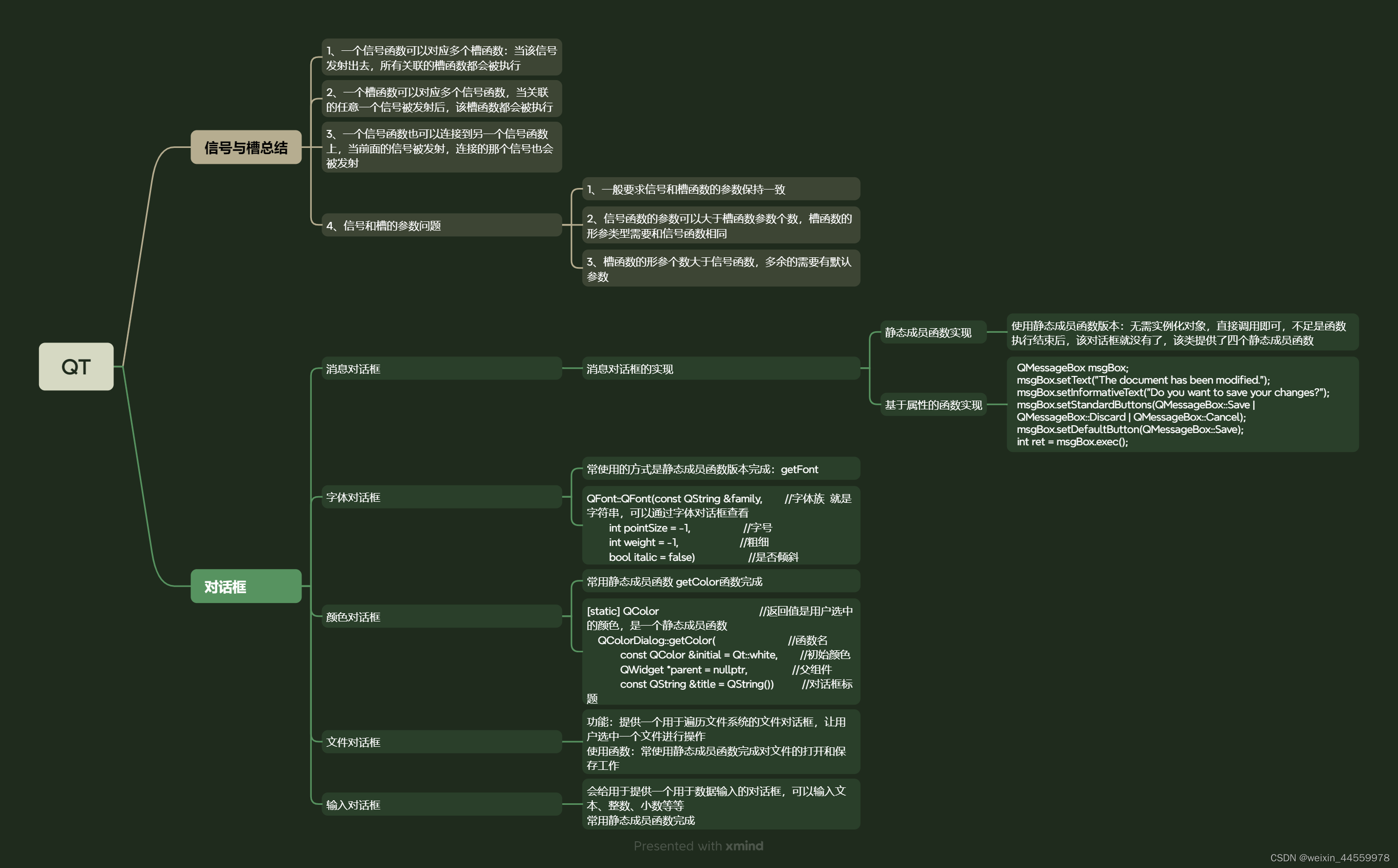Click the Presented with xmind label

[x=698, y=845]
